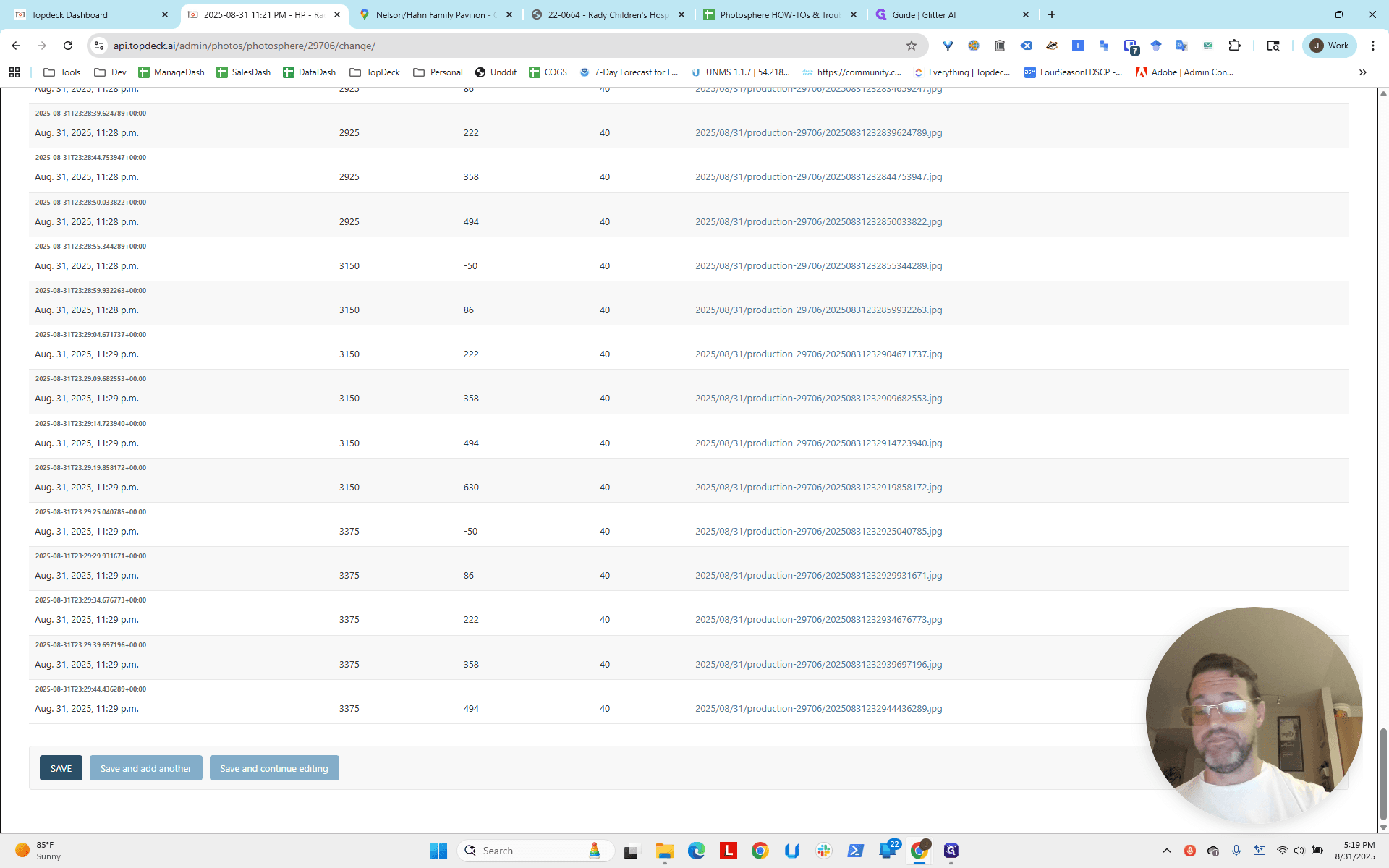This screenshot has height=868, width=1389.
Task: Open the Work profile menu
Action: [x=1330, y=46]
